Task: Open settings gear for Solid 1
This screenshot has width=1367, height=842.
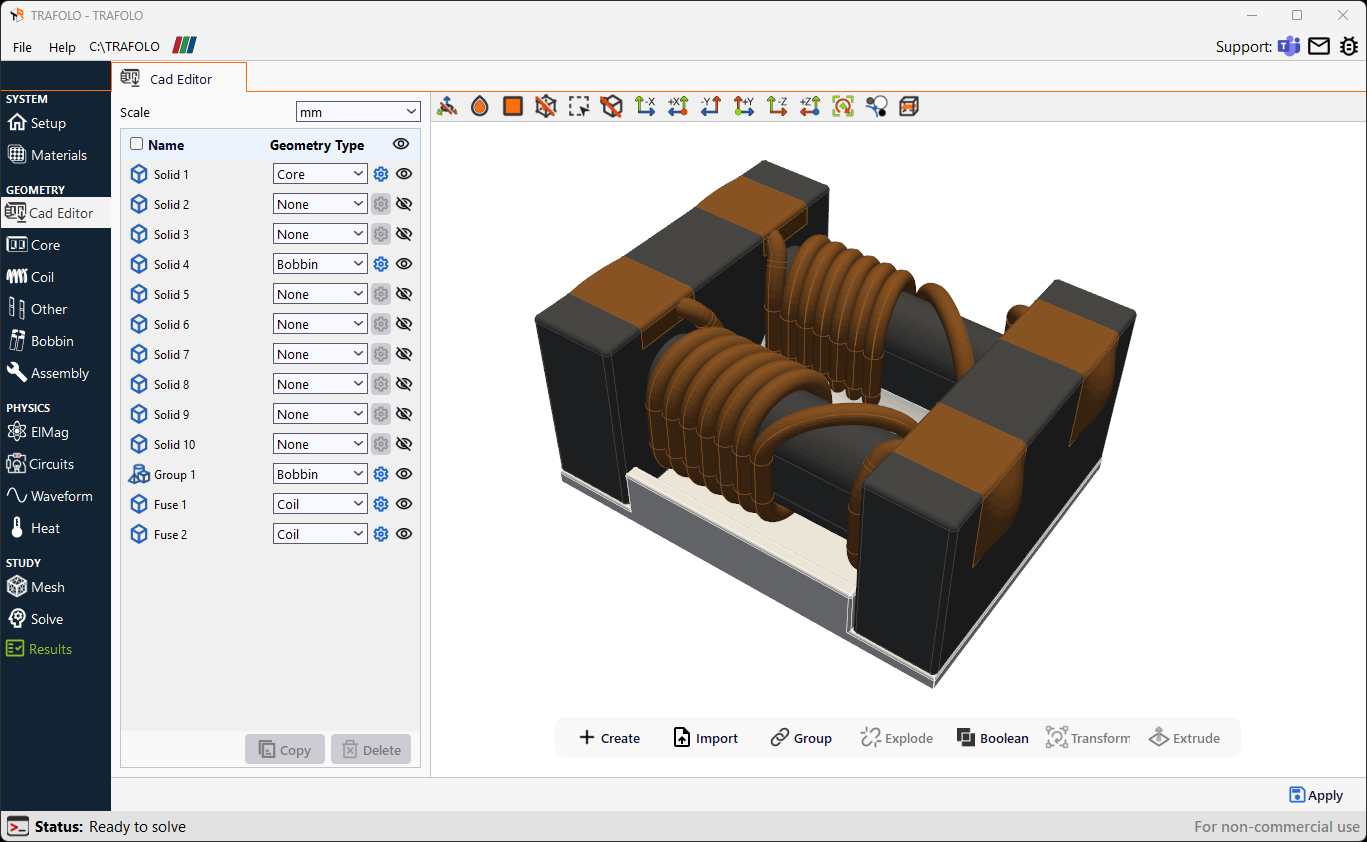Action: 381,174
